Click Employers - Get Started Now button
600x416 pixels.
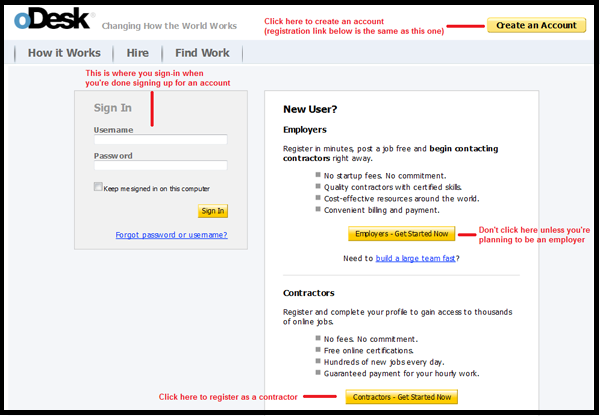(x=401, y=233)
